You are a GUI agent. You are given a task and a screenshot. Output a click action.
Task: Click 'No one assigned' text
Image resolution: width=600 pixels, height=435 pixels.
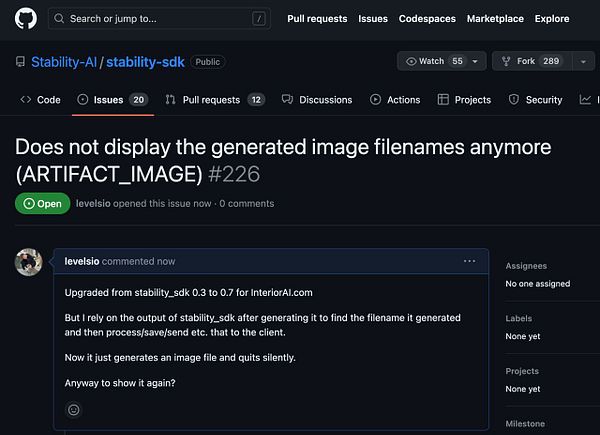coord(538,284)
